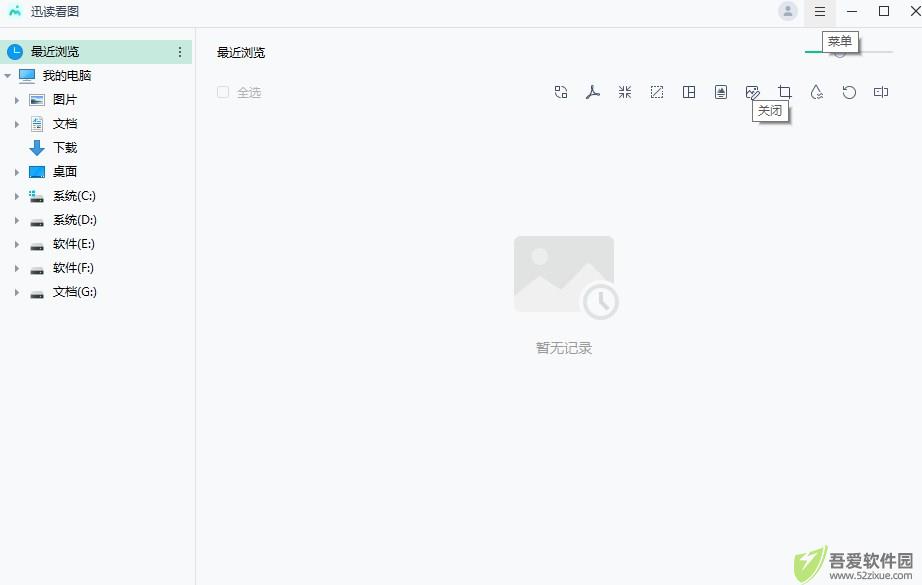922x585 pixels.
Task: Select 最近浏览 in the sidebar
Action: point(96,52)
